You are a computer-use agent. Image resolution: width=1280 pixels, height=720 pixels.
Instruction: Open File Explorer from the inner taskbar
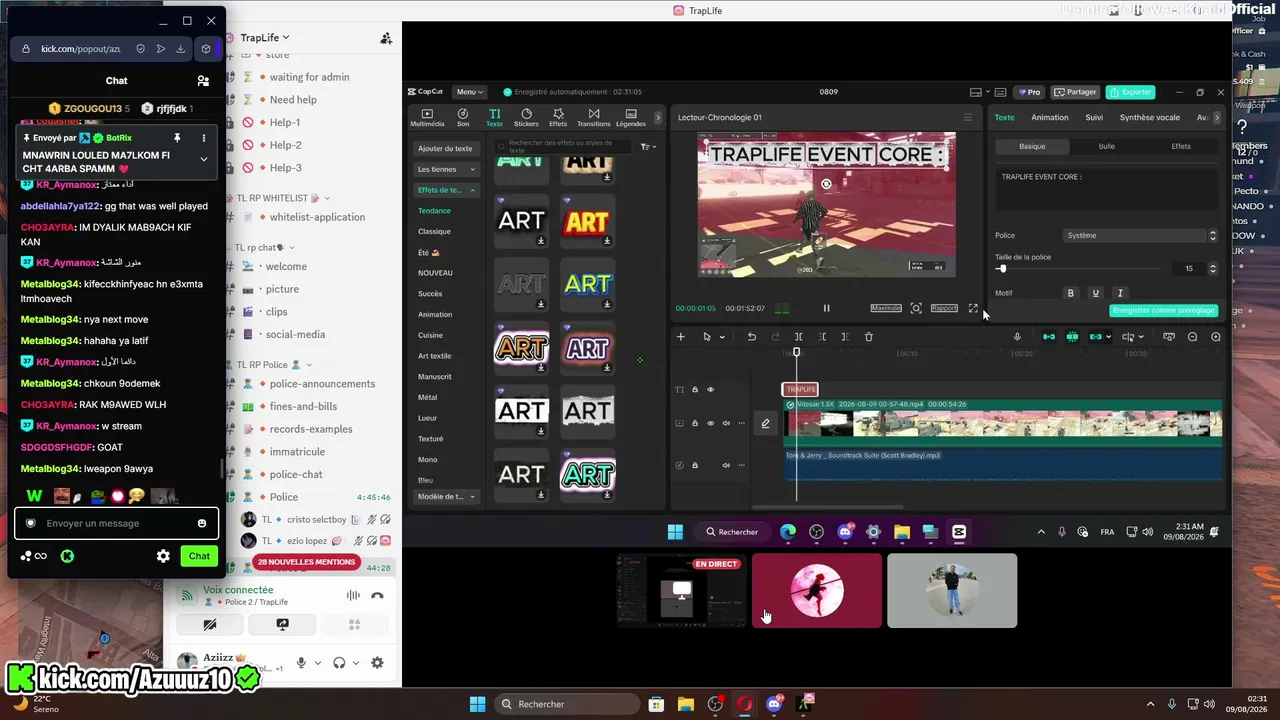click(x=902, y=532)
